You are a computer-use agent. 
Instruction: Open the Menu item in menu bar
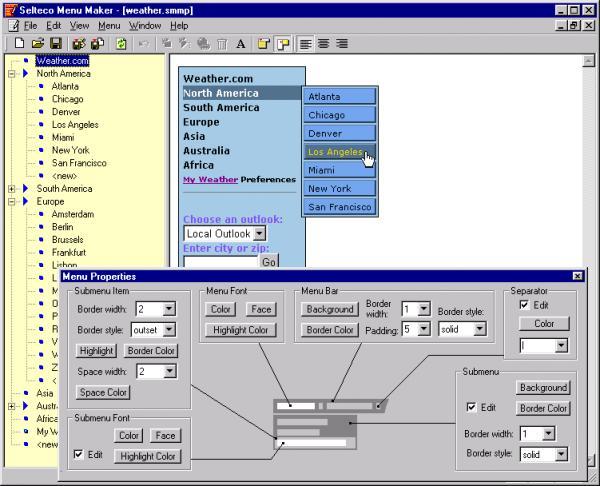pos(109,26)
